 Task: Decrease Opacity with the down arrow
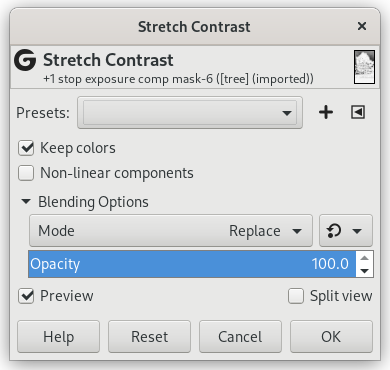coord(365,271)
